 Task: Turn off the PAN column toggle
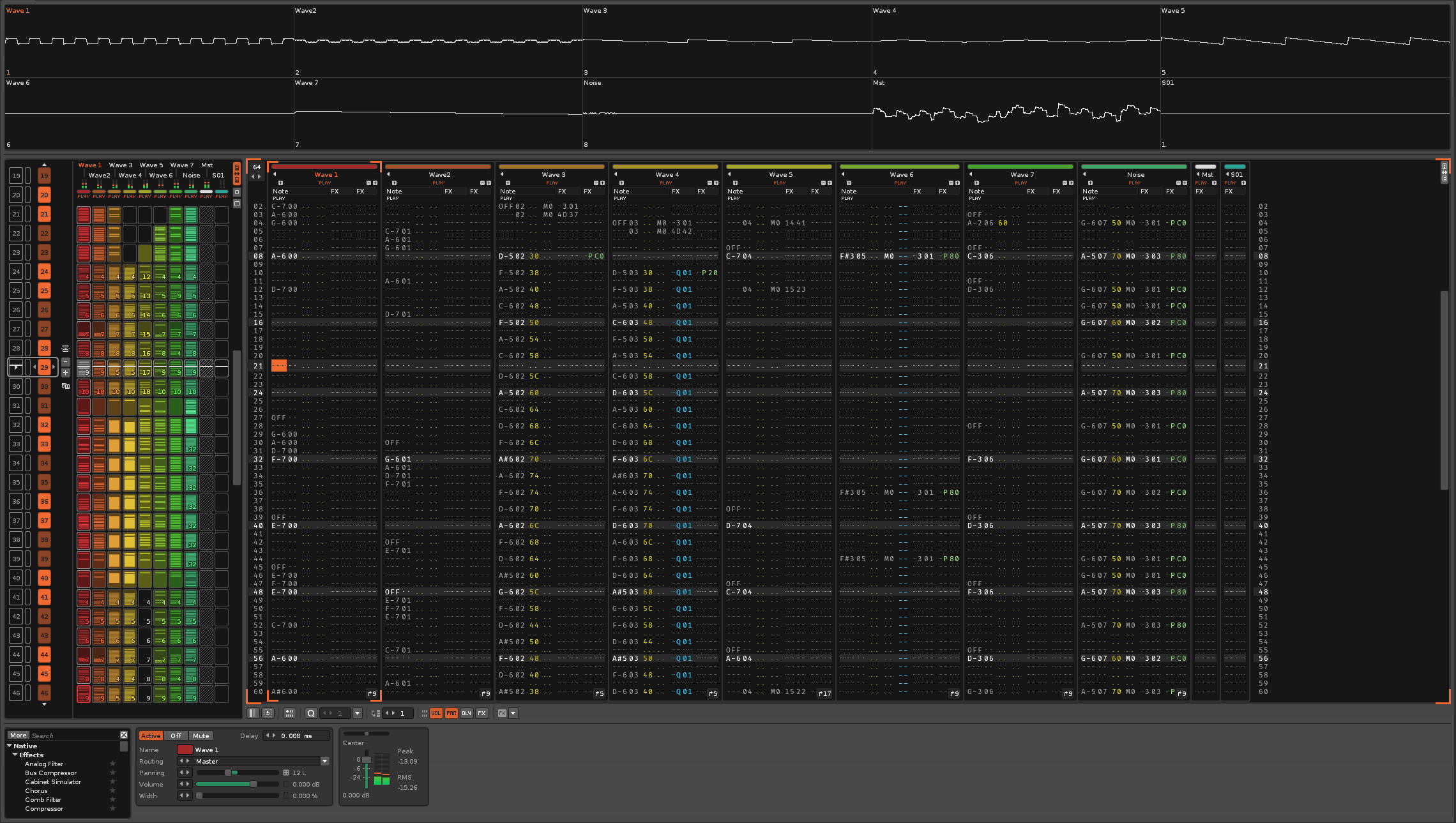tap(451, 713)
